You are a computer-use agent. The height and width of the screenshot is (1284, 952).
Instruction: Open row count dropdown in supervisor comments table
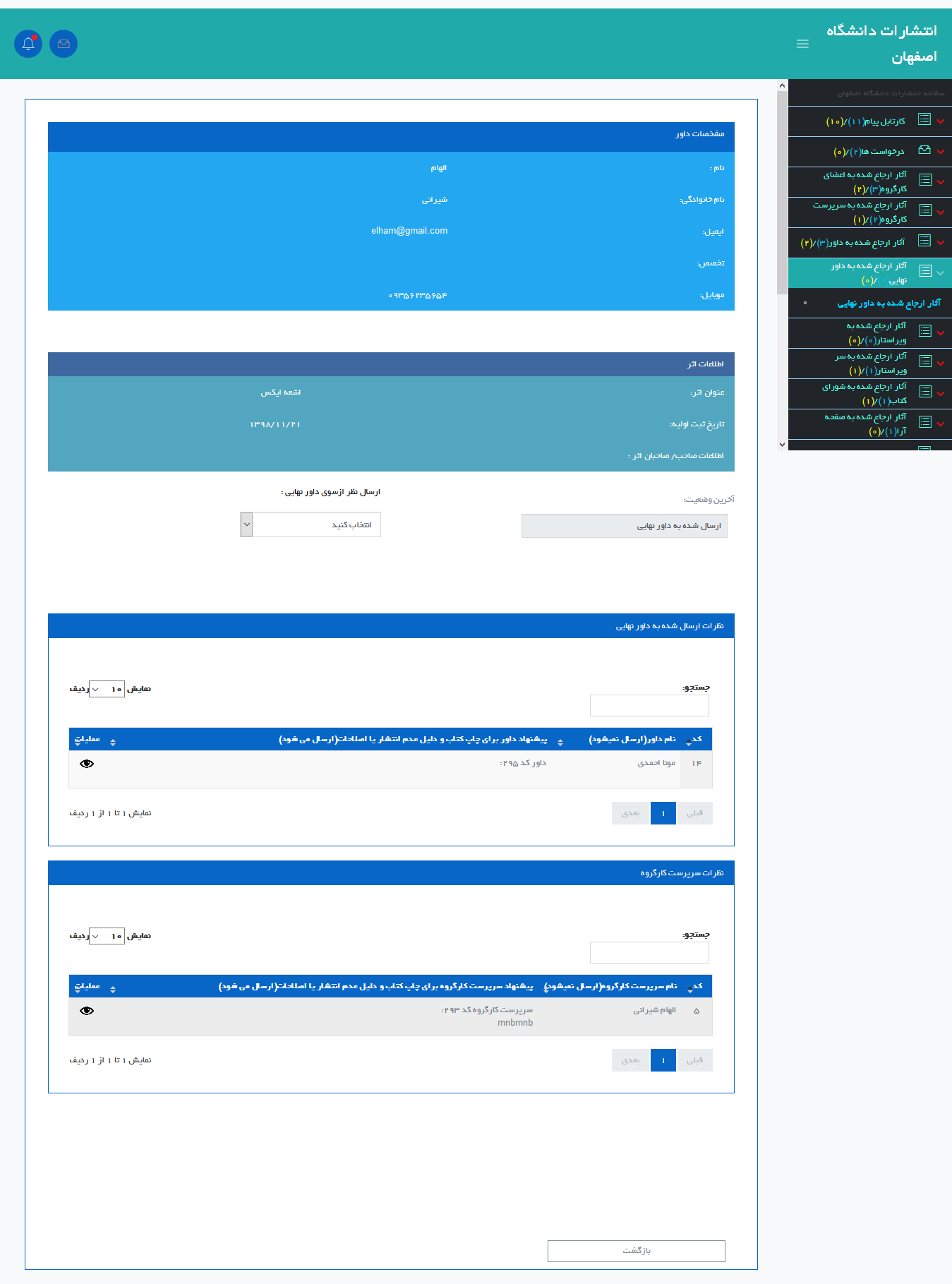point(107,936)
